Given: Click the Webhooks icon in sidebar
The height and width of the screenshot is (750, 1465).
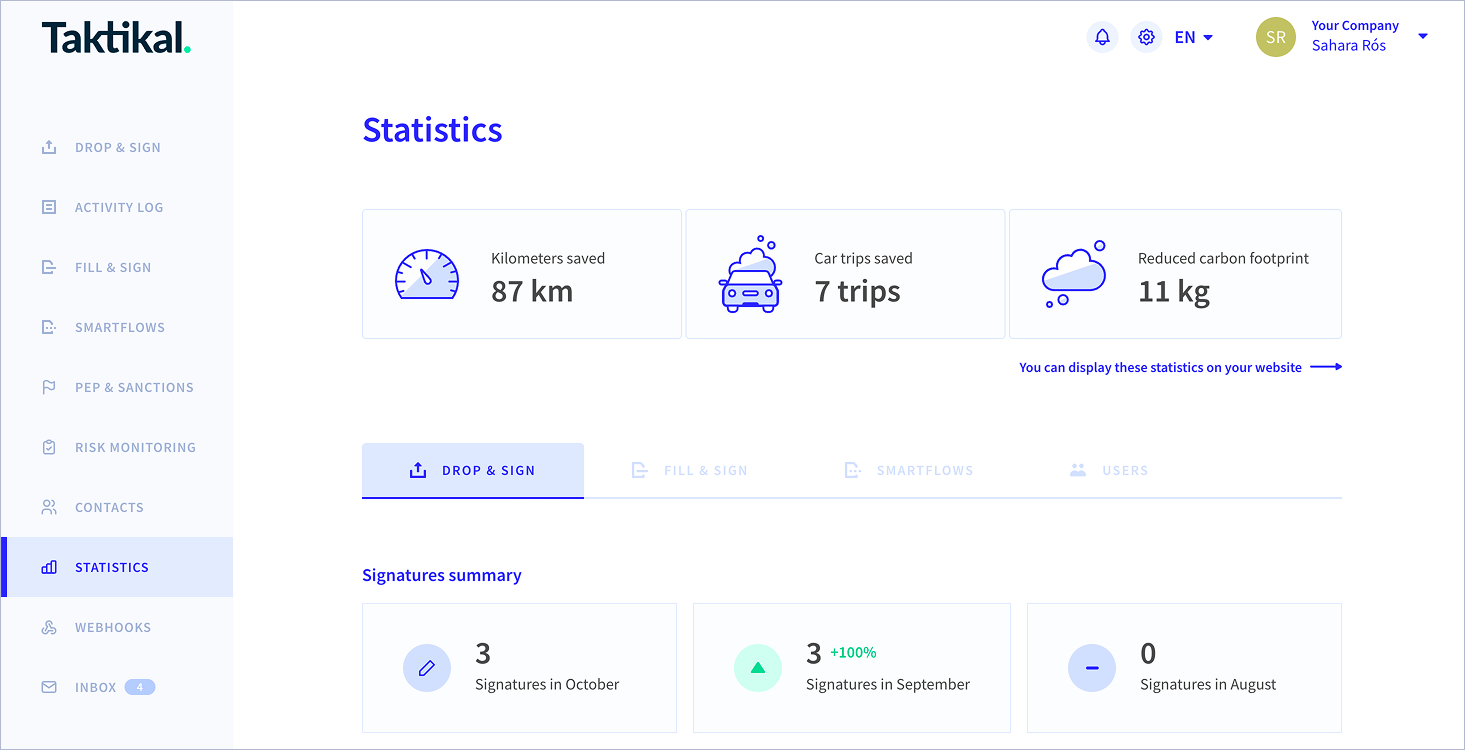Looking at the screenshot, I should [49, 627].
